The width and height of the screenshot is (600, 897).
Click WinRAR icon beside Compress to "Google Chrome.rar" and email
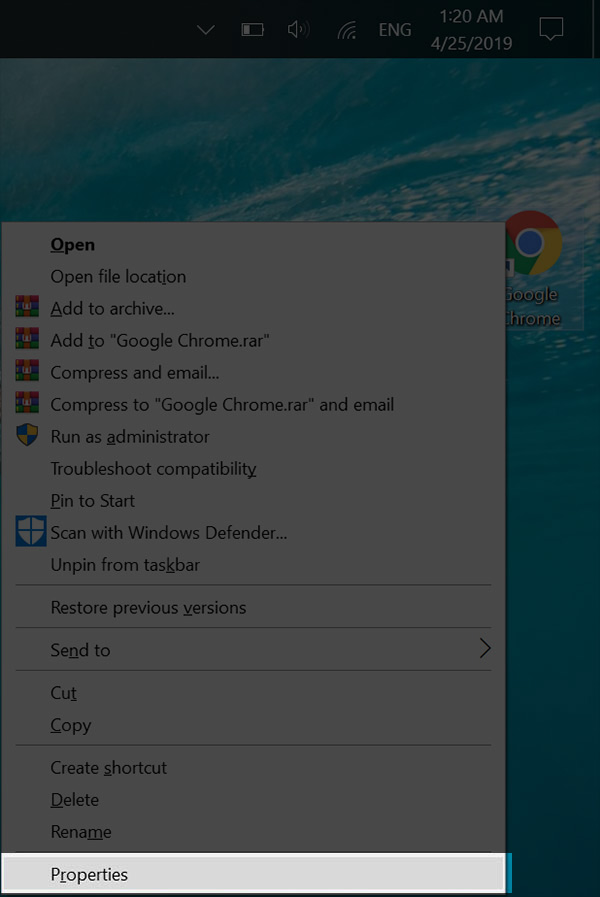click(x=27, y=402)
